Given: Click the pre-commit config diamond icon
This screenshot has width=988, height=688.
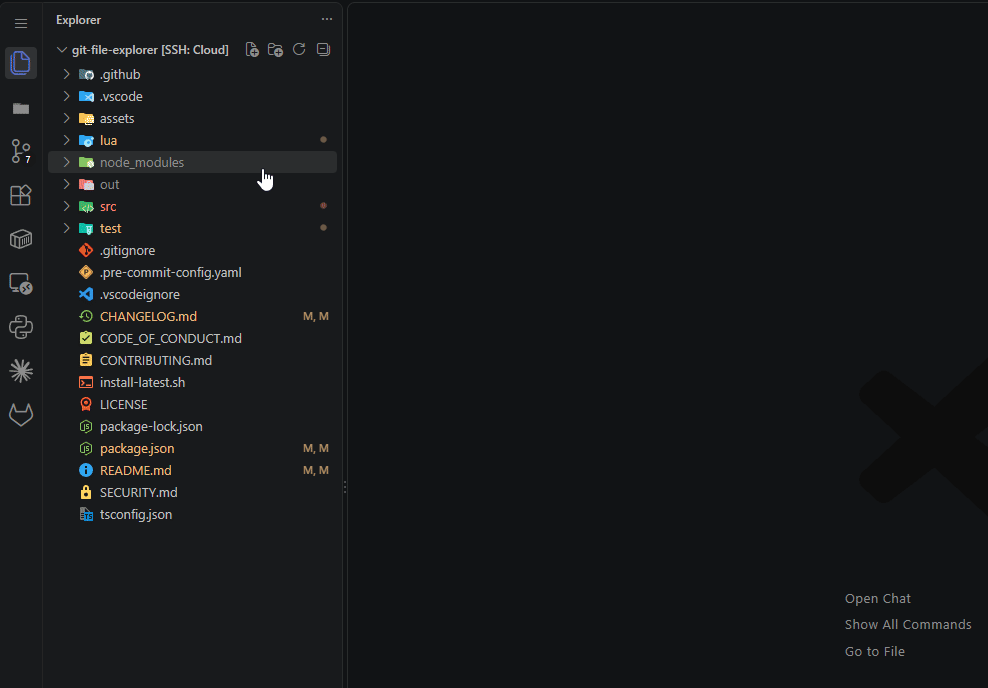Looking at the screenshot, I should pyautogui.click(x=86, y=273).
